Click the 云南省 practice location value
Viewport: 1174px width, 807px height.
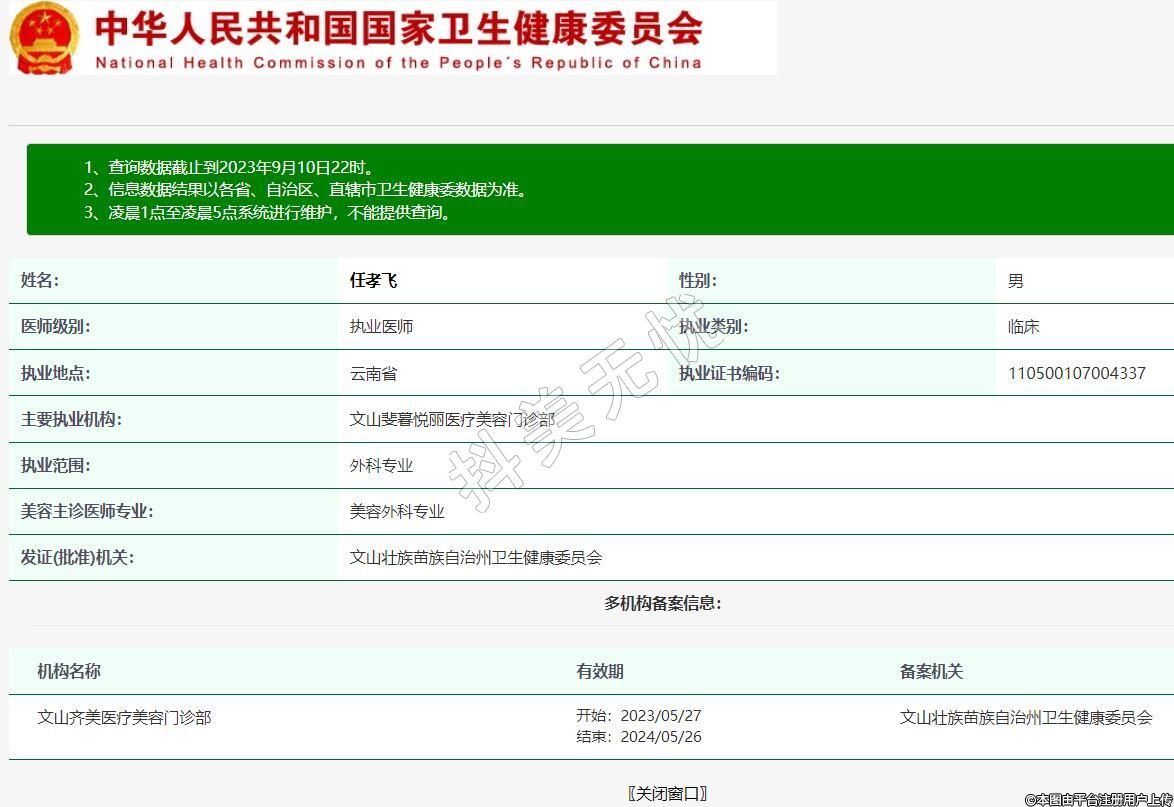[x=373, y=373]
